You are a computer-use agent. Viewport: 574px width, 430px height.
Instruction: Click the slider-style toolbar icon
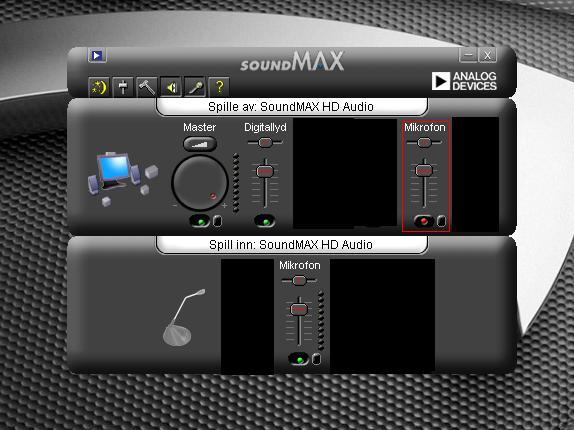click(123, 87)
